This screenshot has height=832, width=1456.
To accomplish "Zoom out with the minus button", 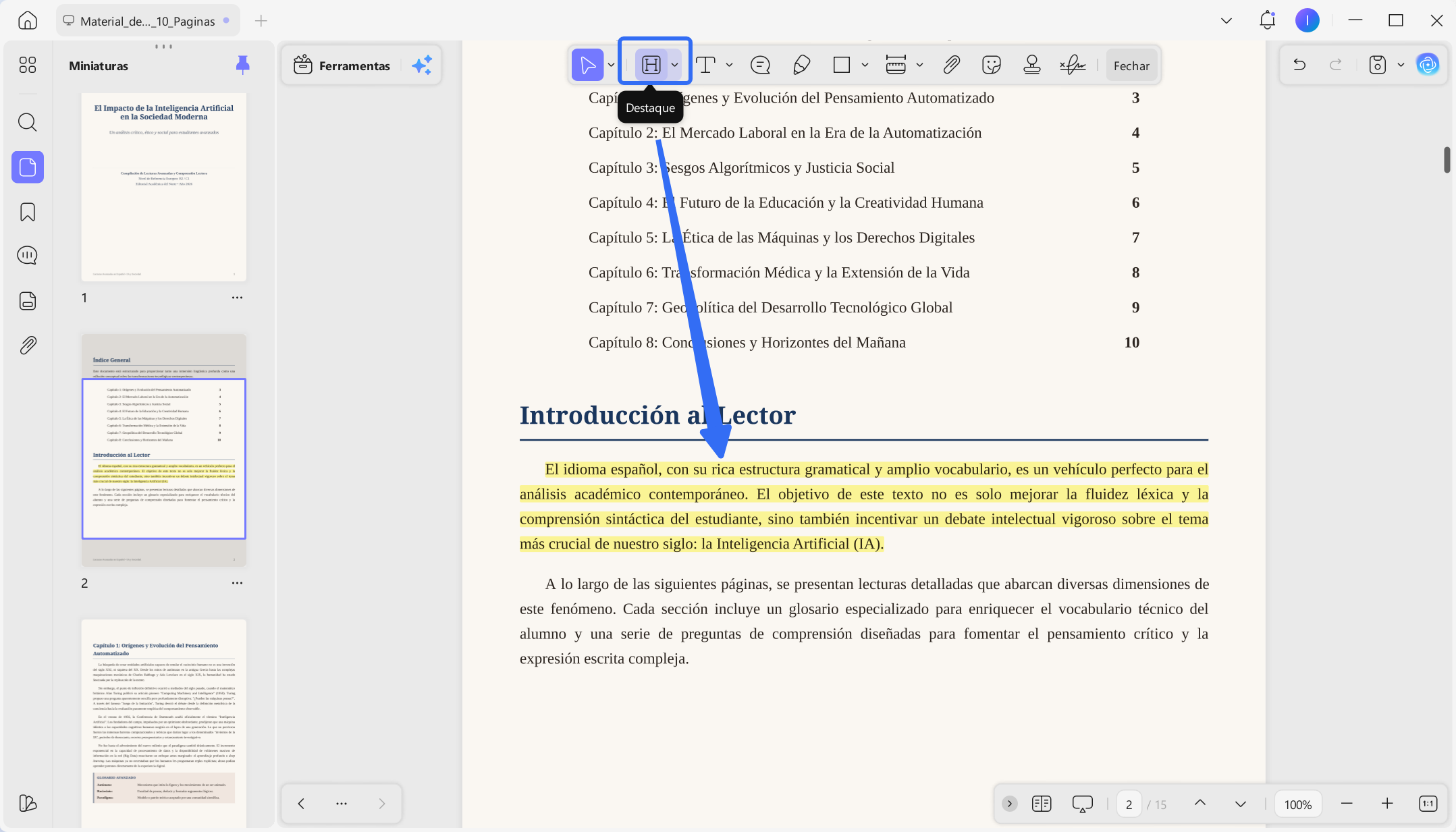I will (1347, 804).
